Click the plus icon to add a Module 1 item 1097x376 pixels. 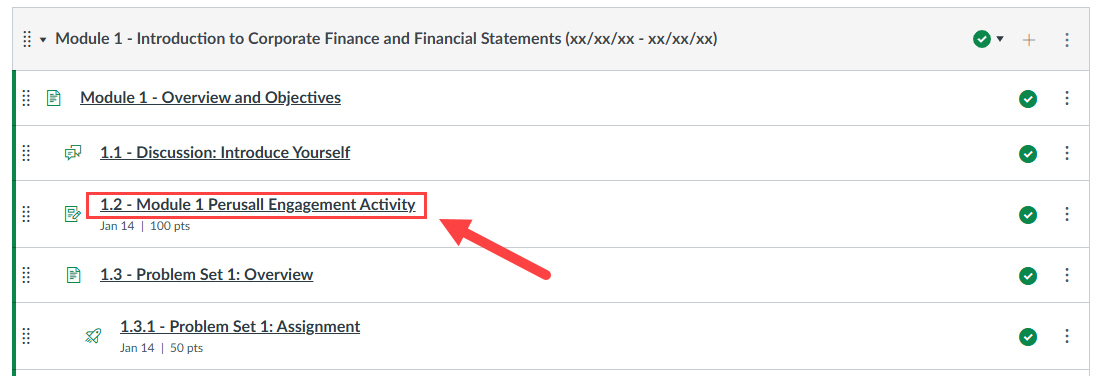(1028, 40)
